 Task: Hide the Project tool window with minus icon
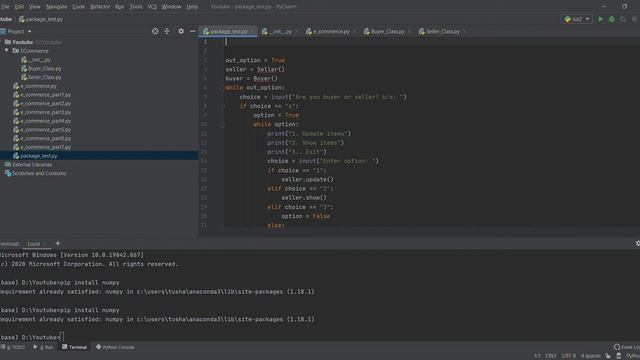click(x=193, y=31)
